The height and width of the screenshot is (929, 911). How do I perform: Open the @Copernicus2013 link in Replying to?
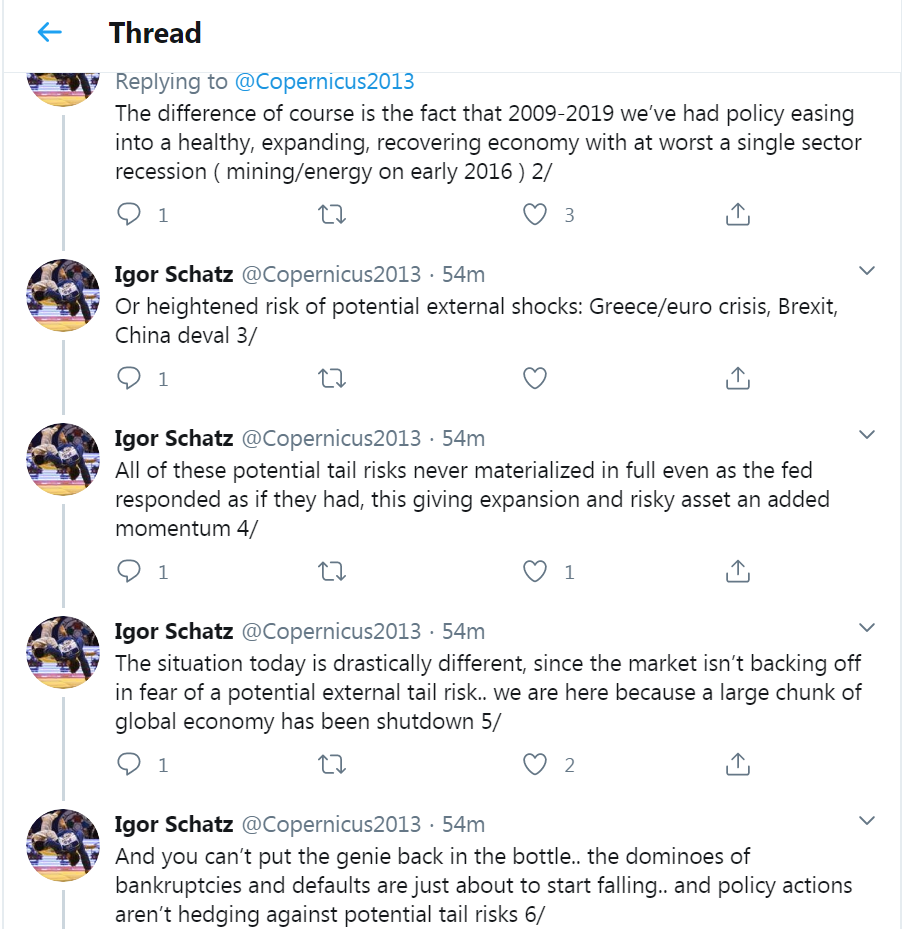tap(325, 81)
